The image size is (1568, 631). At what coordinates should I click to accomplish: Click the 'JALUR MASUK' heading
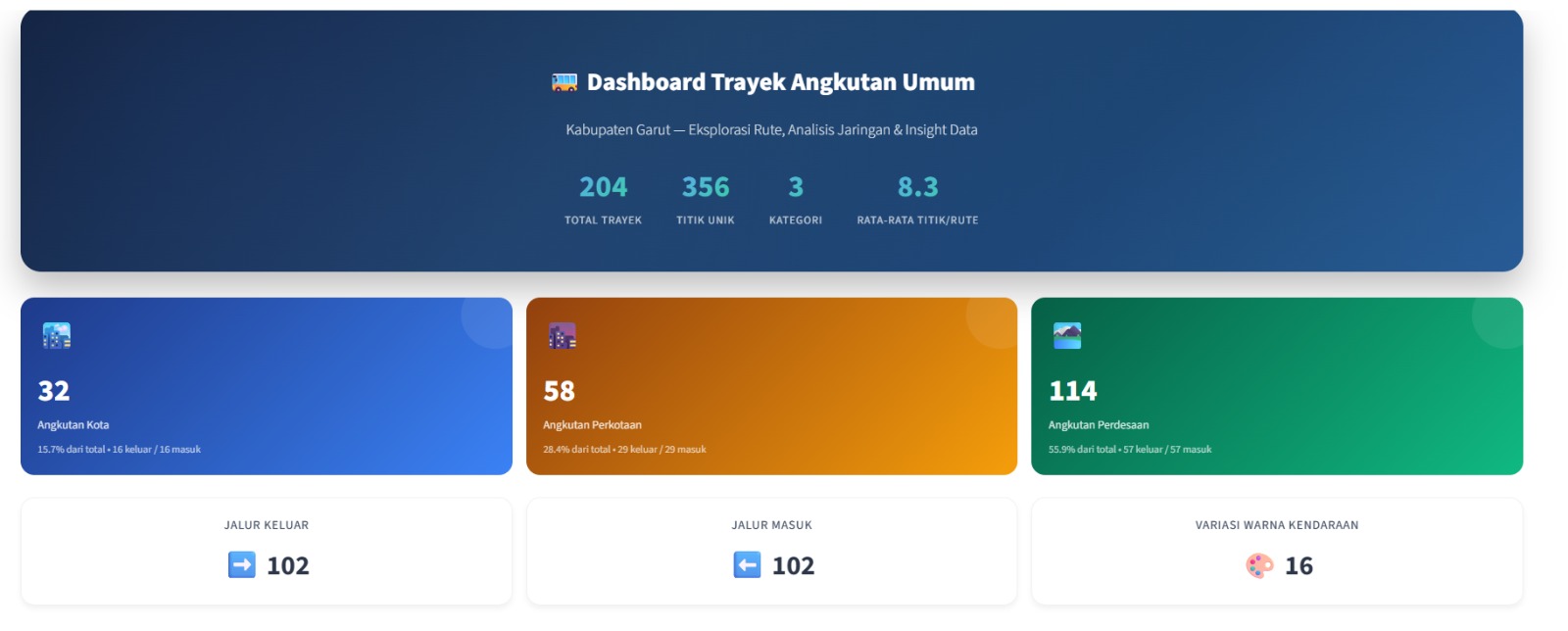pyautogui.click(x=772, y=525)
